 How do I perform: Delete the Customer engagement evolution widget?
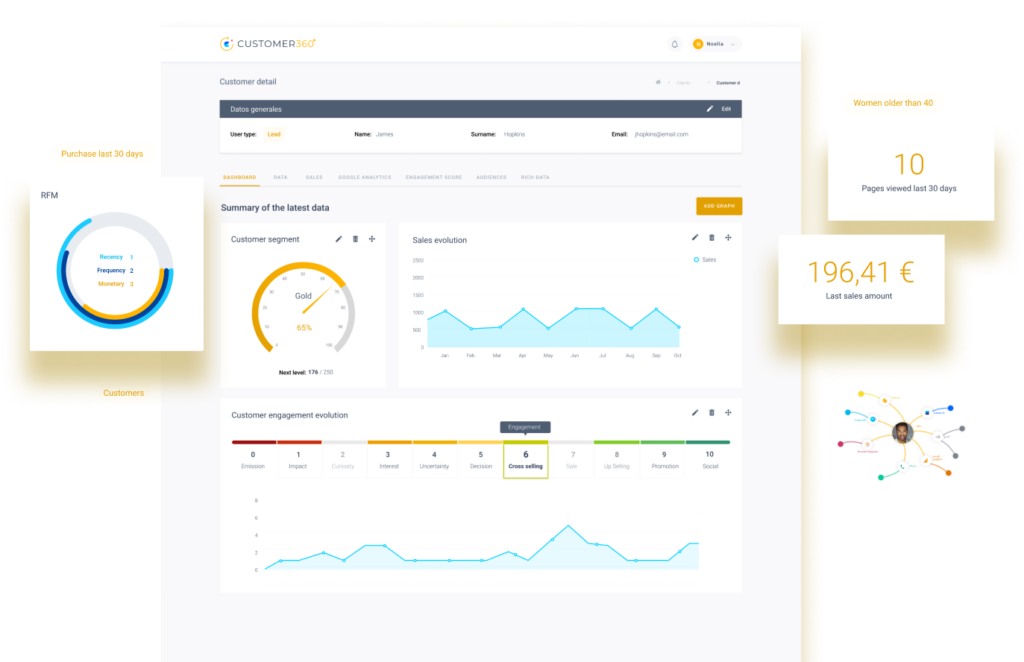712,412
